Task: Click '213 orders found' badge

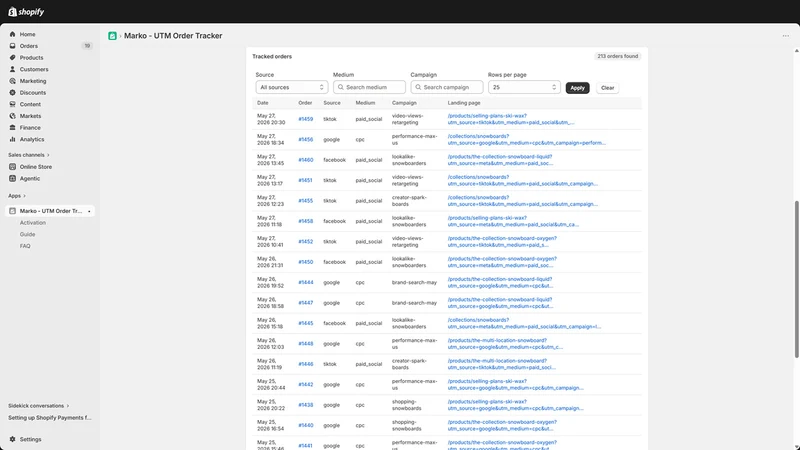Action: click(617, 56)
